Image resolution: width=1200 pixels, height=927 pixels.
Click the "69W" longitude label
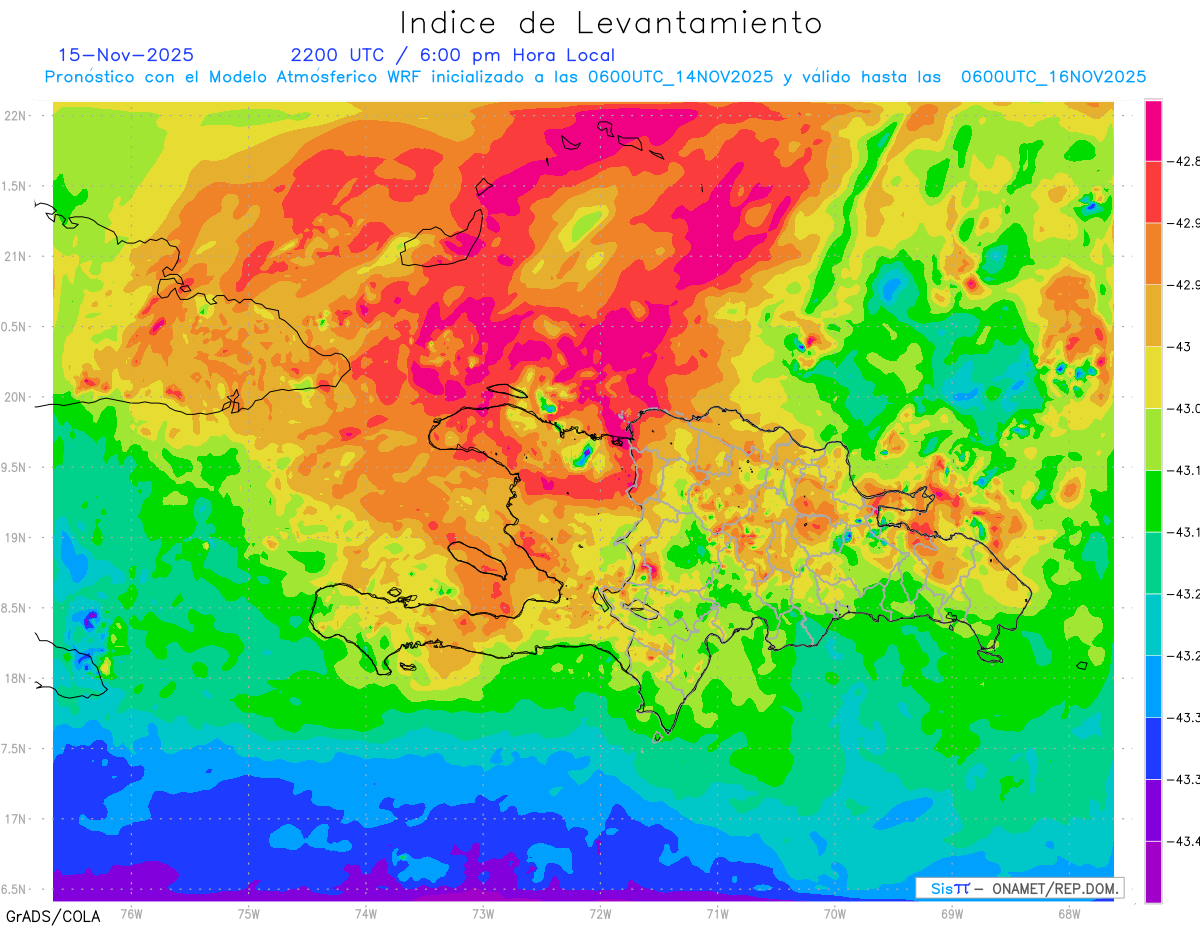pyautogui.click(x=952, y=914)
